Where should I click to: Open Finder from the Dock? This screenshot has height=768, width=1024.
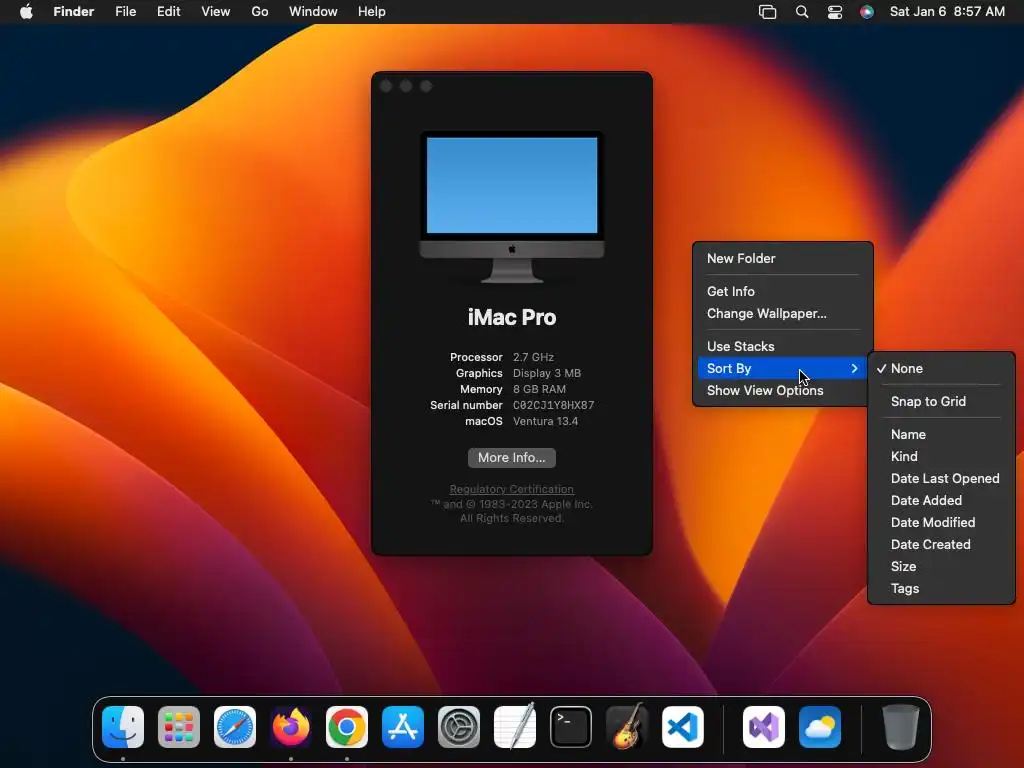[123, 727]
